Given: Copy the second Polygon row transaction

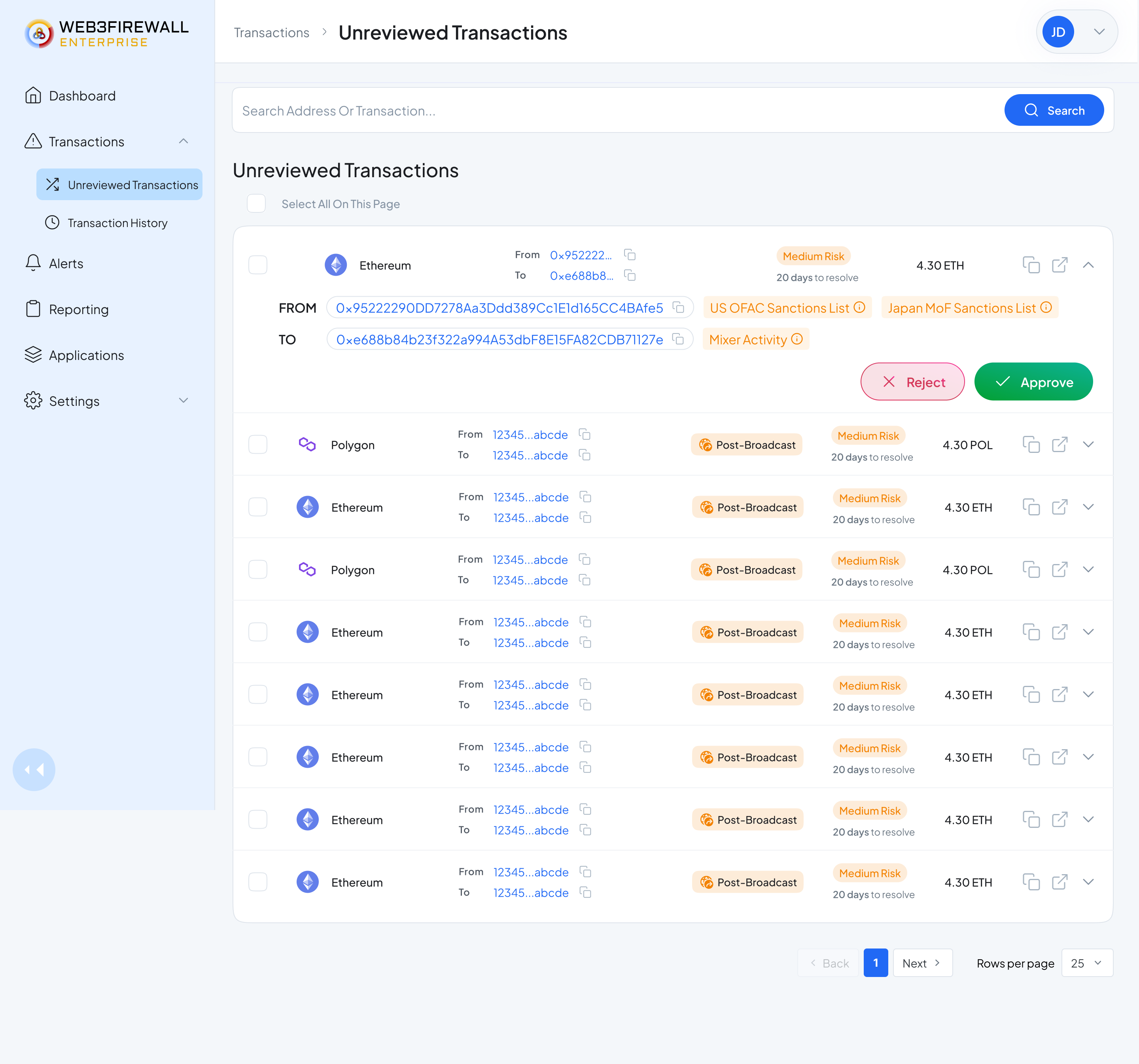Looking at the screenshot, I should pyautogui.click(x=1031, y=570).
